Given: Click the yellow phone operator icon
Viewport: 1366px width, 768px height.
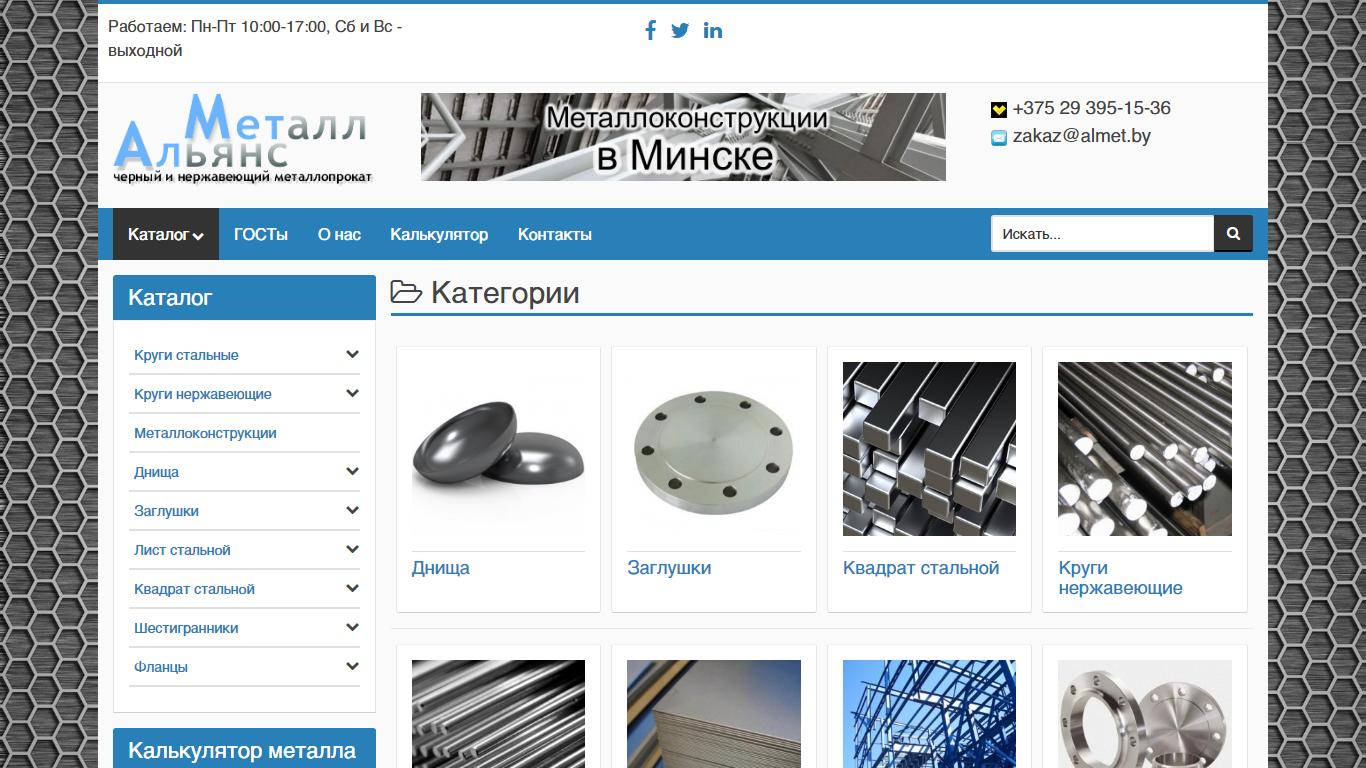Looking at the screenshot, I should point(999,110).
